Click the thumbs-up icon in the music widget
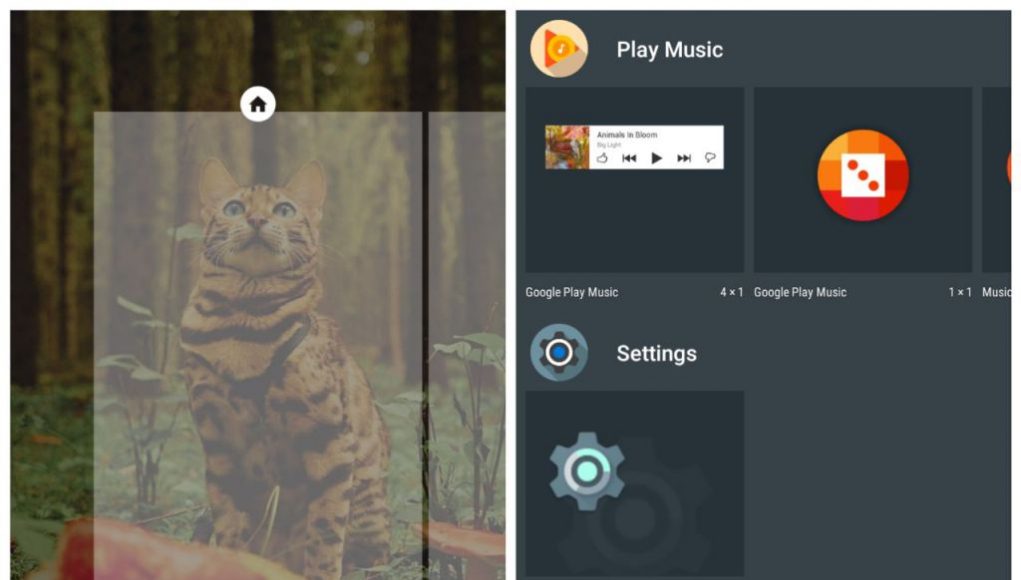Viewport: 1021px width, 580px height. coord(602,158)
